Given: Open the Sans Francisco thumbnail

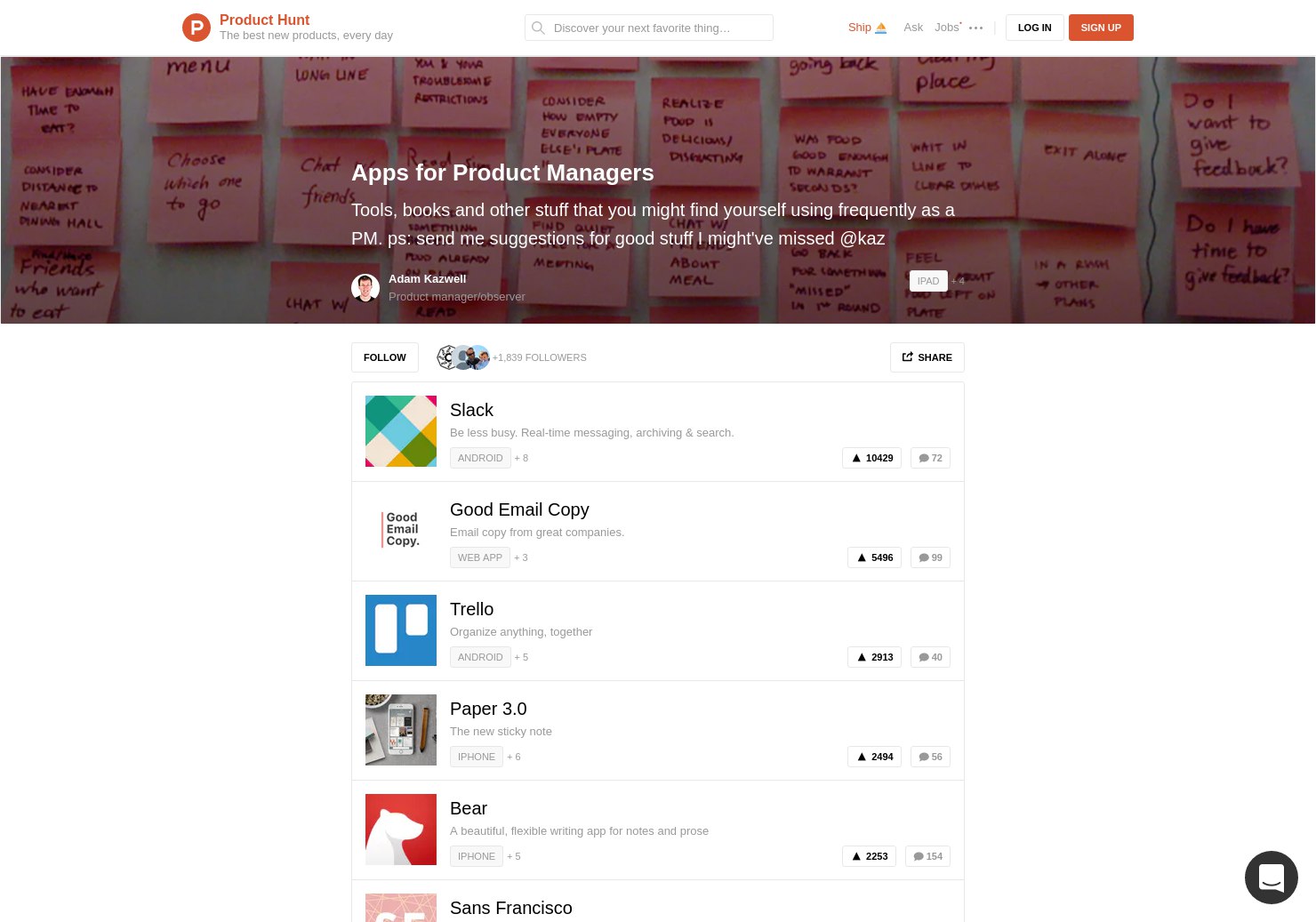Looking at the screenshot, I should pos(401,908).
